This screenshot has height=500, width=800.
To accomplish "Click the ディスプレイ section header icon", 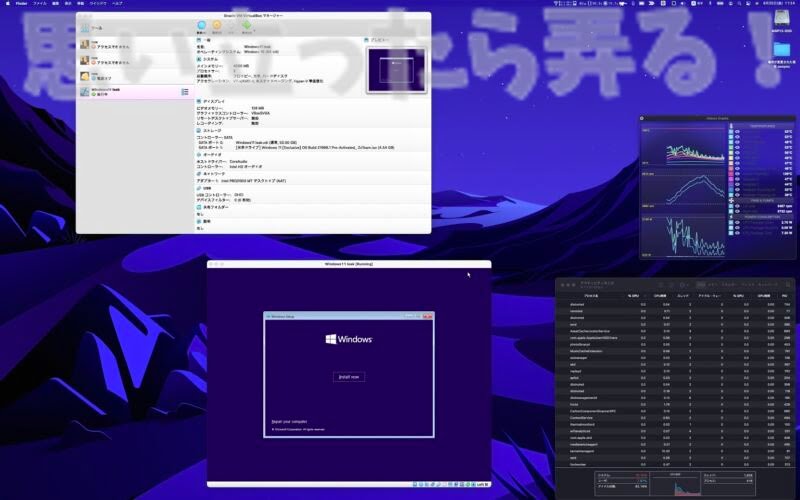I will (199, 102).
